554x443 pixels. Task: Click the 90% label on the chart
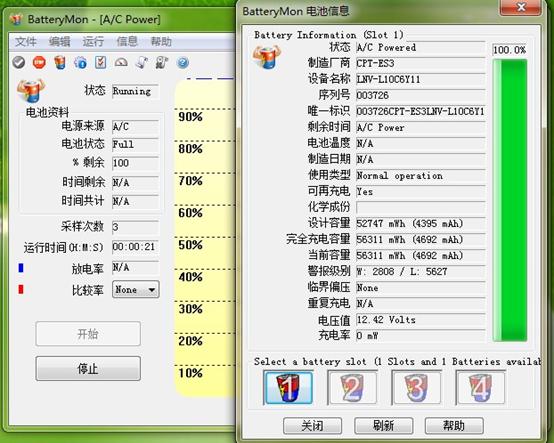point(190,117)
